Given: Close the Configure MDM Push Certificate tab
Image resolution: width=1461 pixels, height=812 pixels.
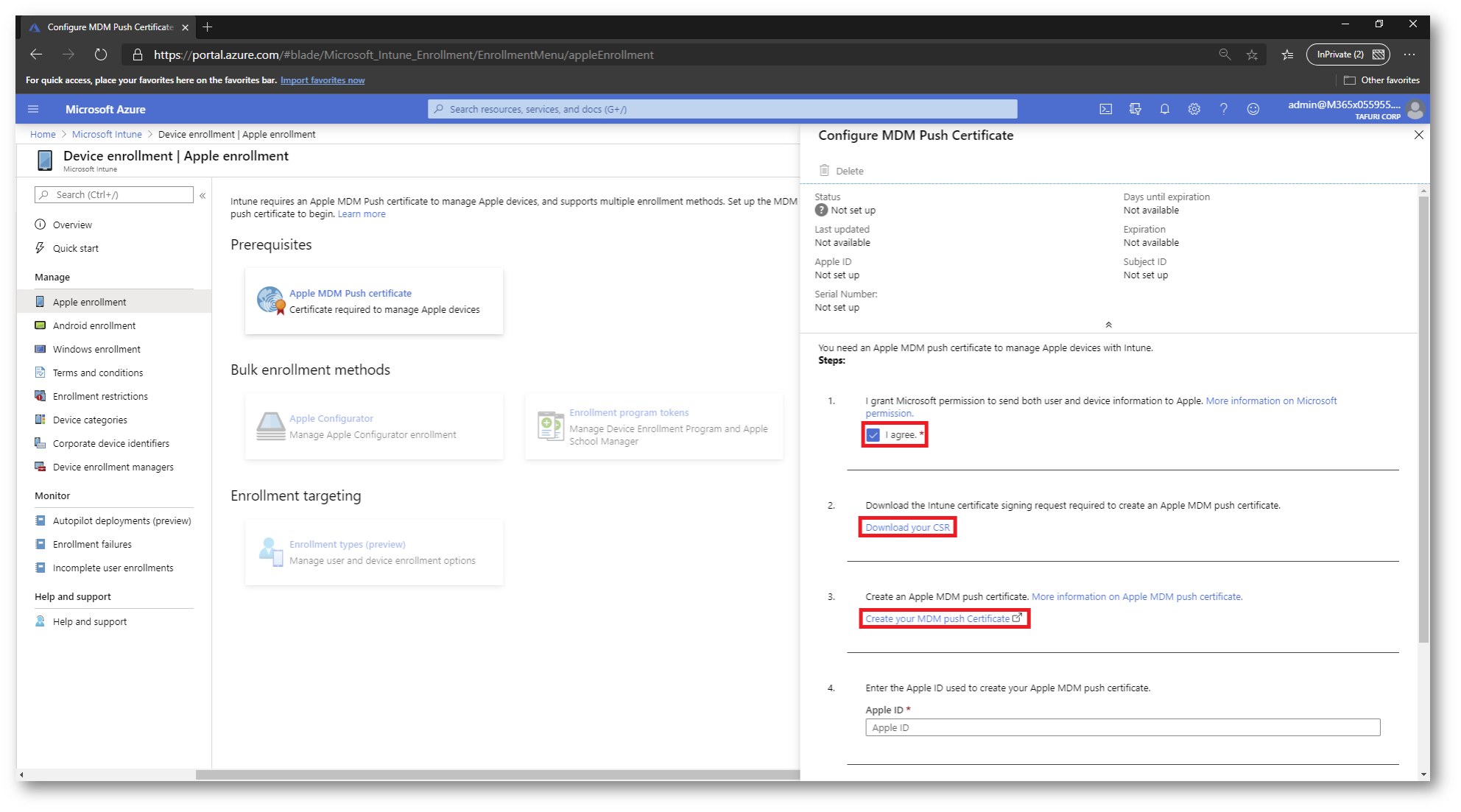Looking at the screenshot, I should (185, 27).
